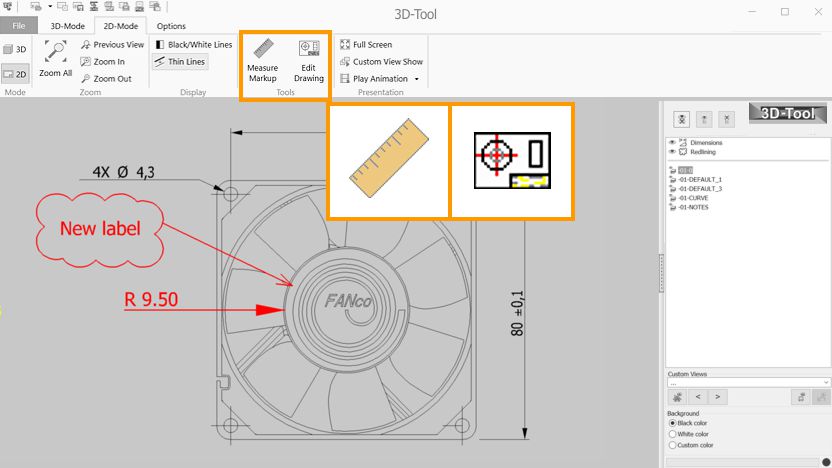Click the Zoom All magnifier icon
The image size is (832, 468).
point(55,52)
